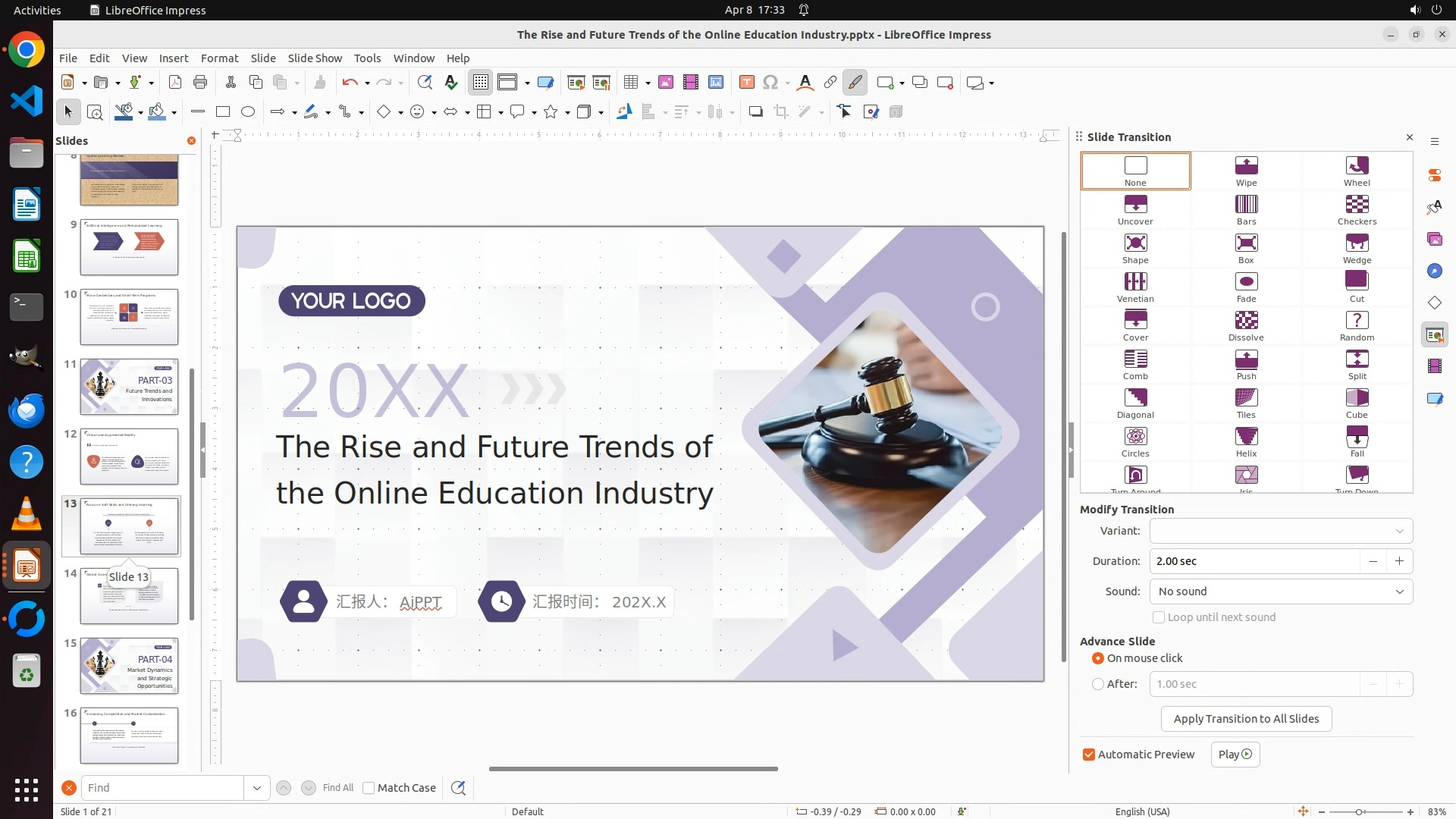1456x819 pixels.
Task: Click Apply Transition to All Slides
Action: pyautogui.click(x=1246, y=719)
